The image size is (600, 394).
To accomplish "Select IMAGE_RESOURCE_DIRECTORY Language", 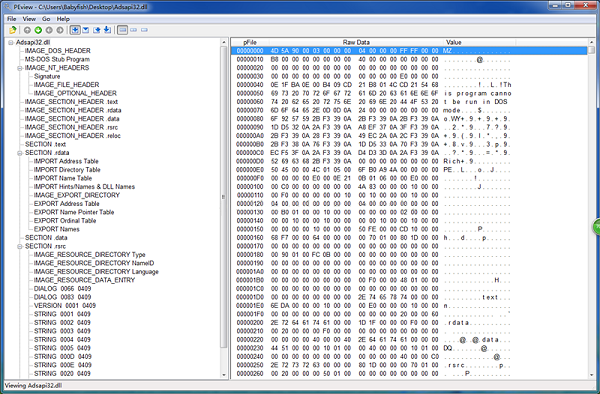I will click(x=96, y=272).
